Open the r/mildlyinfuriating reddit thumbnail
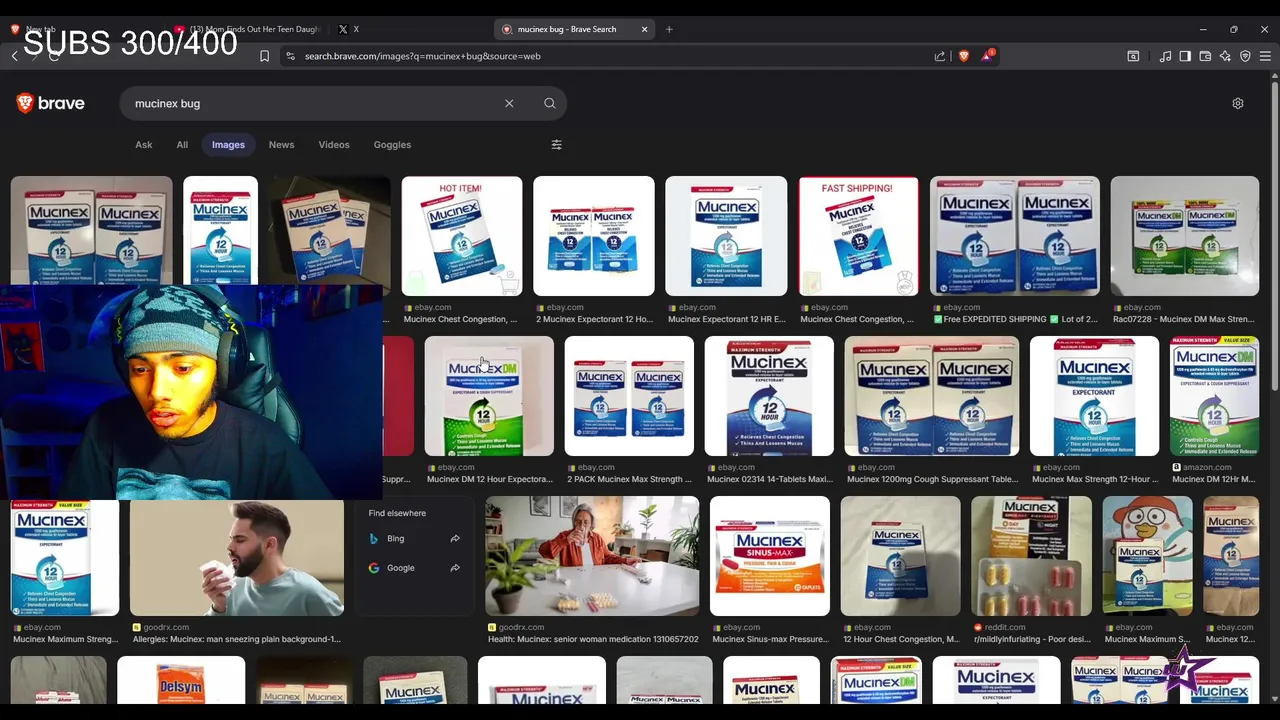Image resolution: width=1280 pixels, height=720 pixels. point(1031,556)
